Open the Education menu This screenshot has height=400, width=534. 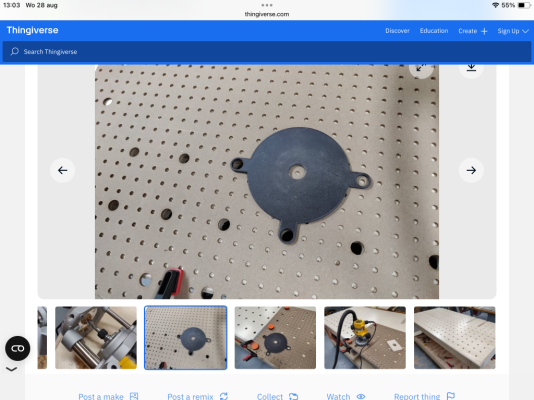[434, 31]
